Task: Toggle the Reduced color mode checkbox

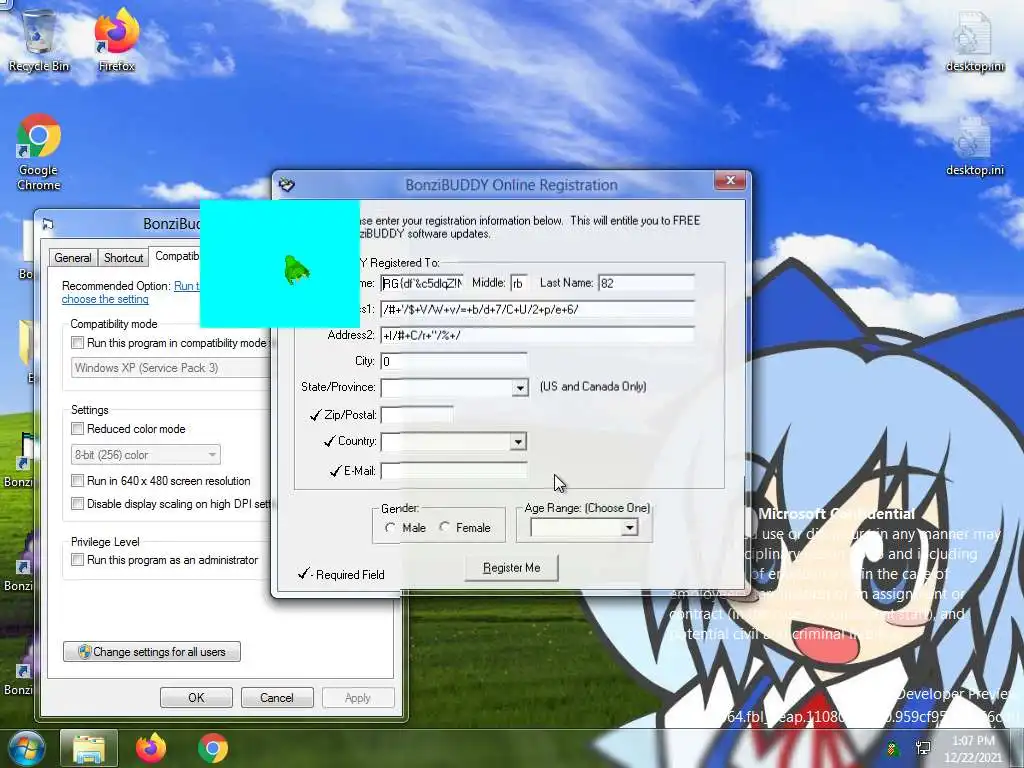Action: tap(78, 429)
